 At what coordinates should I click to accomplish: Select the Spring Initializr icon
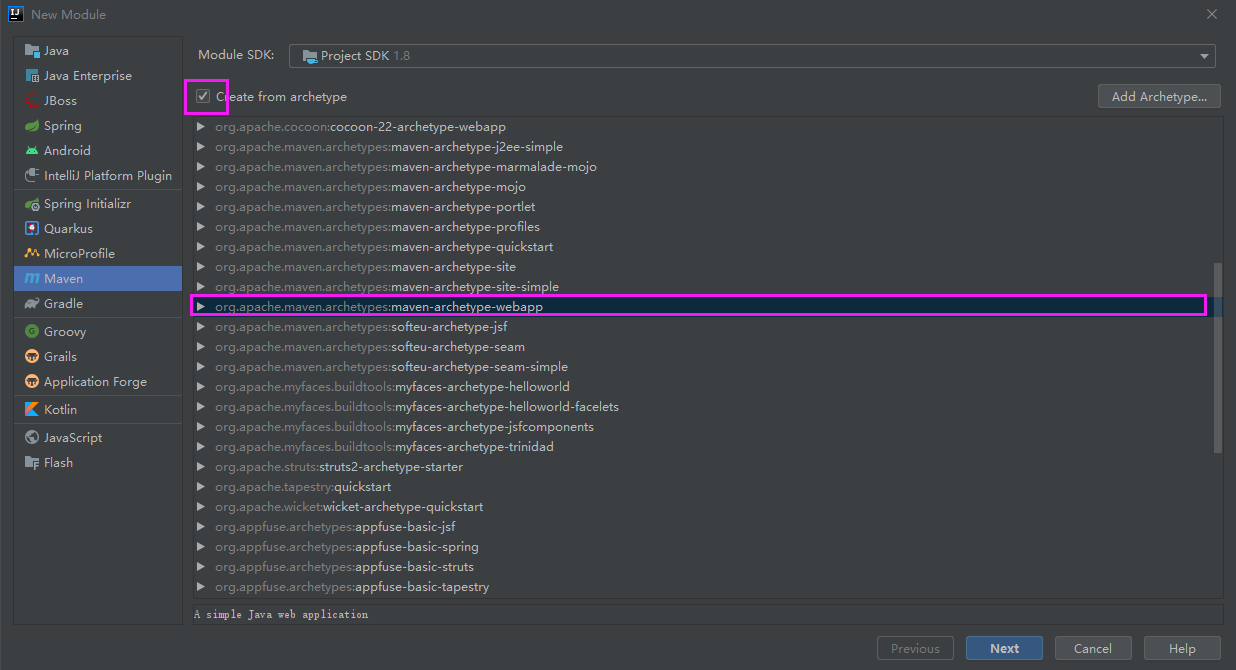32,204
